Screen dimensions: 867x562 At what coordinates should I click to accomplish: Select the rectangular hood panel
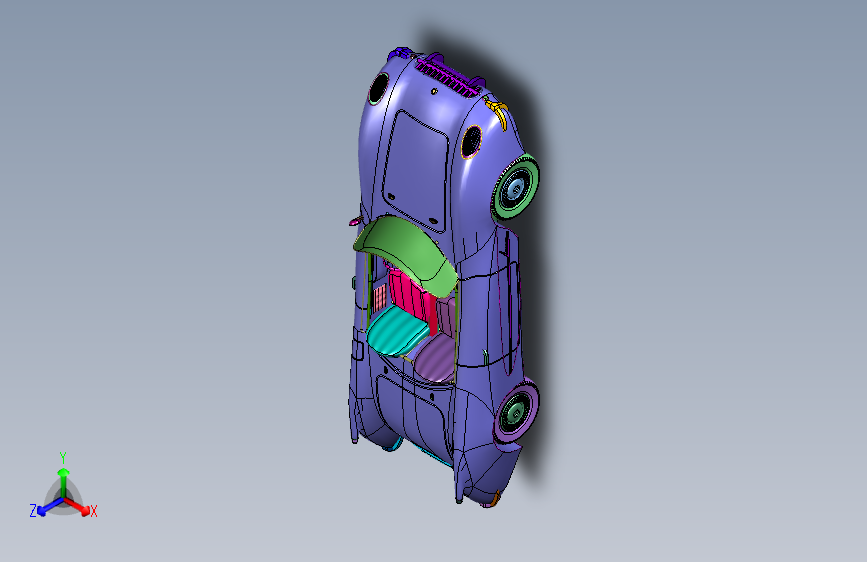click(x=415, y=171)
